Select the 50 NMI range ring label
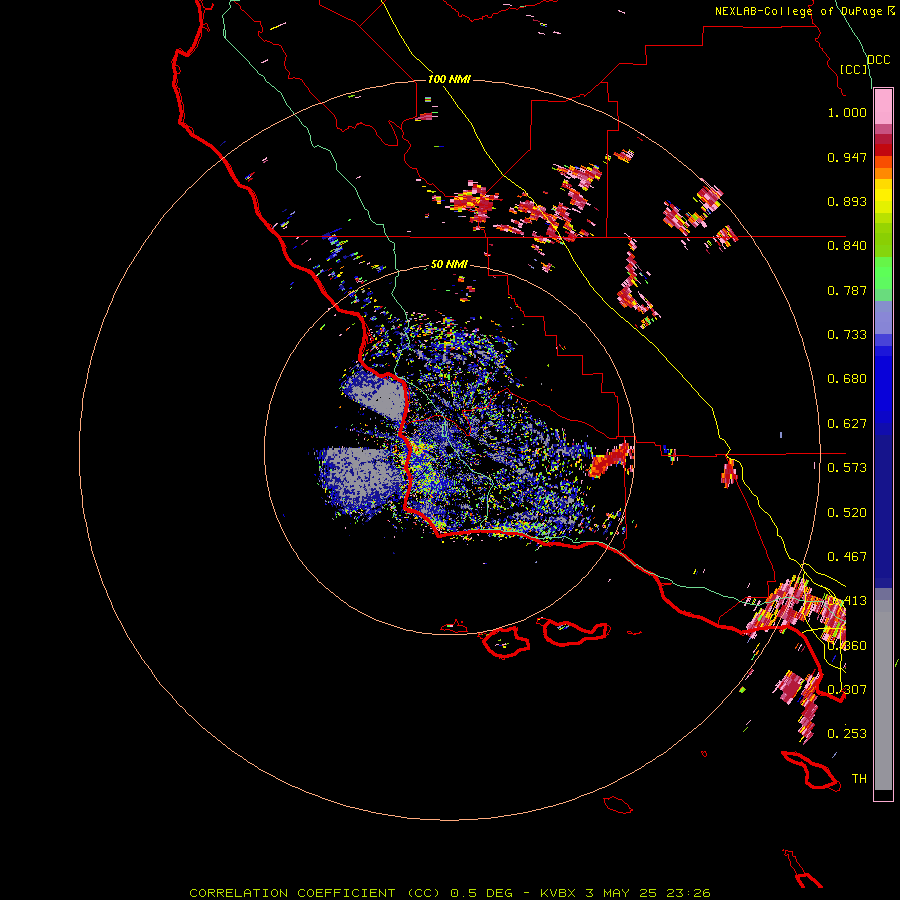This screenshot has width=900, height=900. coord(449,265)
